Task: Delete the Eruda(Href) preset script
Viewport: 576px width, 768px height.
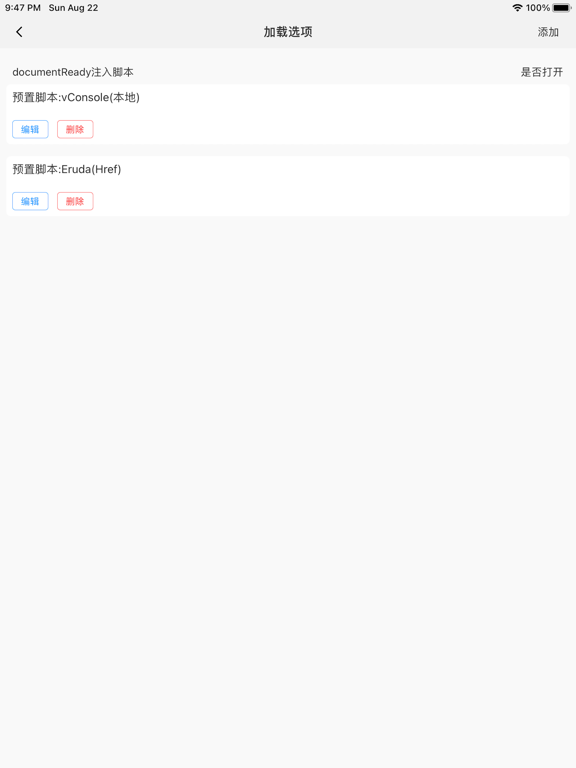Action: click(75, 201)
